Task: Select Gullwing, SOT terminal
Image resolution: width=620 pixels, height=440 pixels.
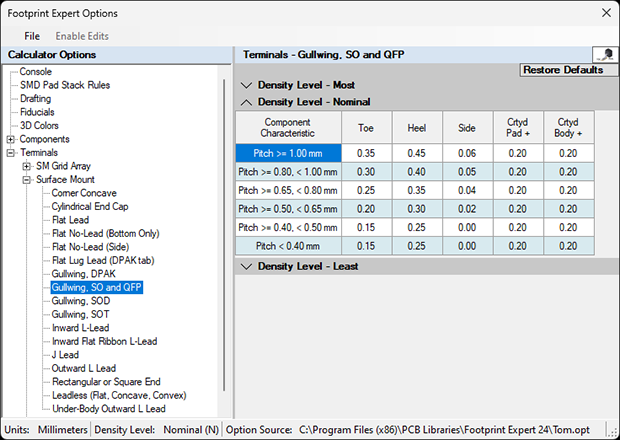Action: click(81, 314)
